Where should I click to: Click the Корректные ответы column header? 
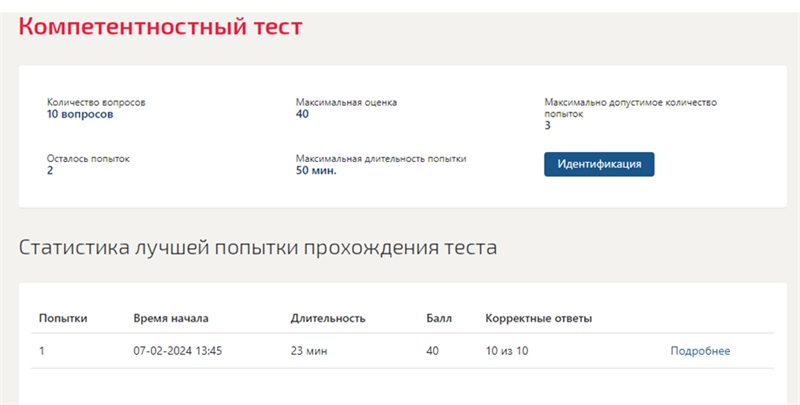539,318
